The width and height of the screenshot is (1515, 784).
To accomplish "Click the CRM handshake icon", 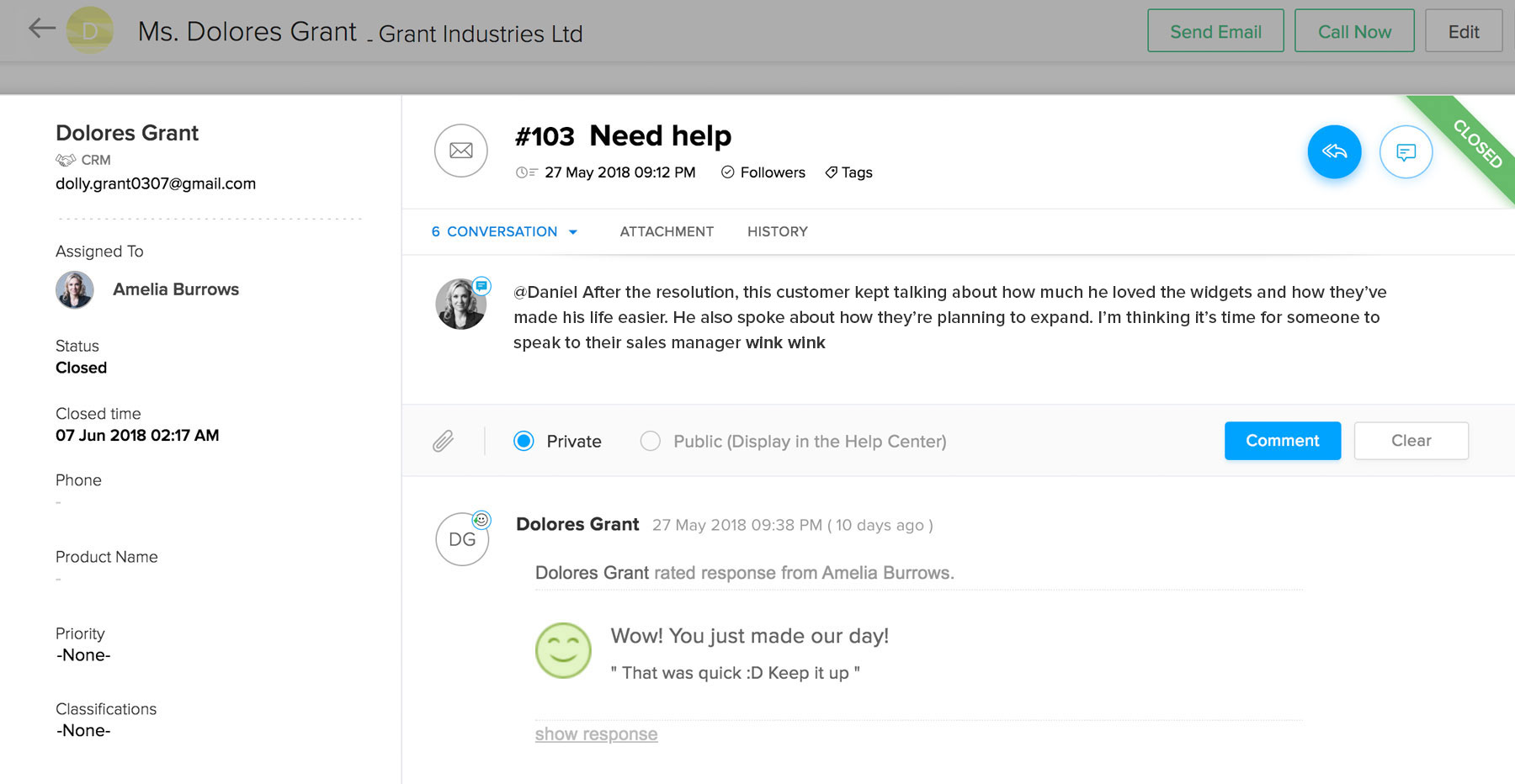I will click(66, 160).
